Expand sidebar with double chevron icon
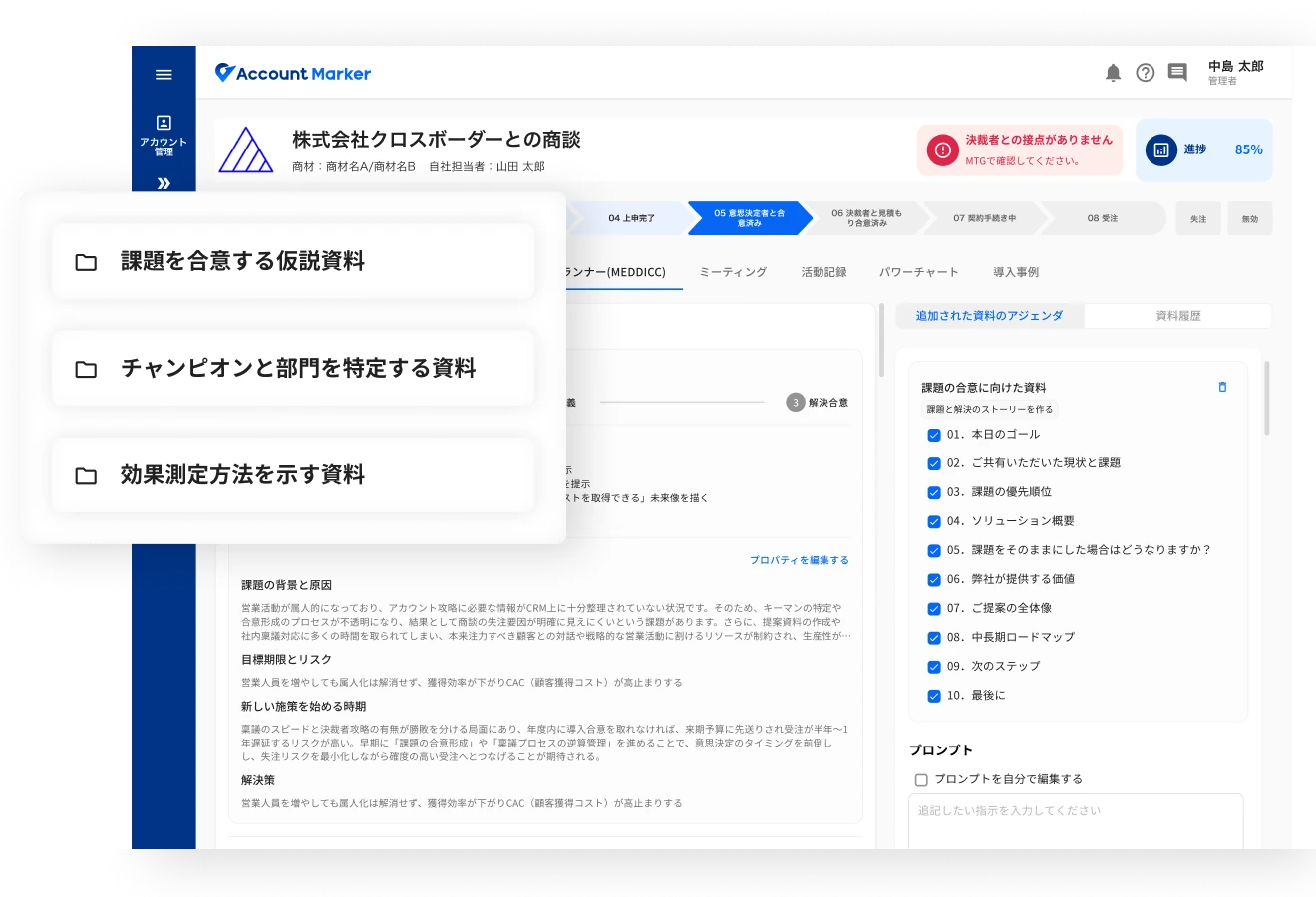The height and width of the screenshot is (897, 1316). pyautogui.click(x=164, y=183)
